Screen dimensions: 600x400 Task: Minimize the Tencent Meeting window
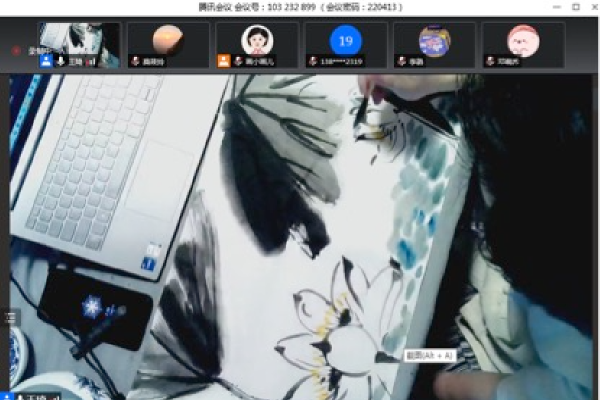coord(557,7)
